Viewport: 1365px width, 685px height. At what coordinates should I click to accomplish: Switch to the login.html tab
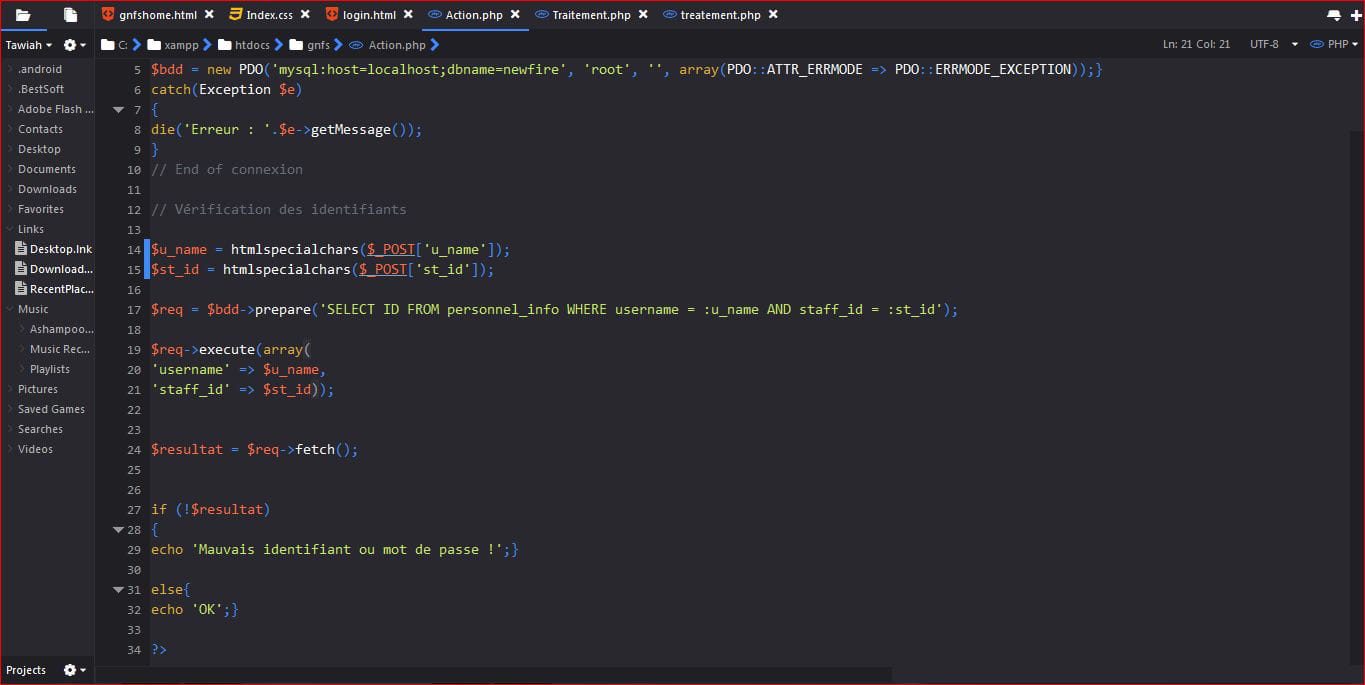[x=369, y=15]
